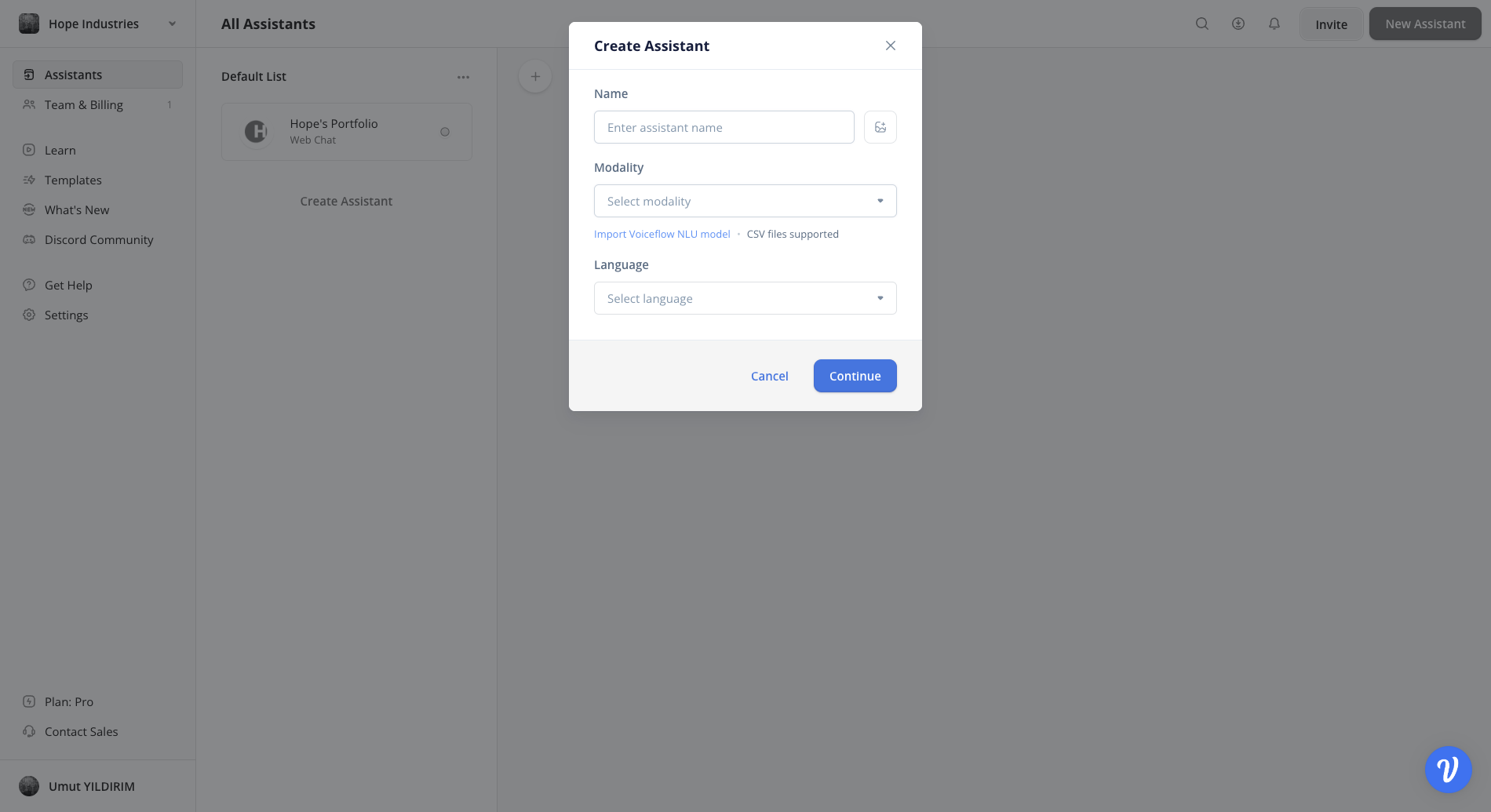This screenshot has width=1491, height=812.
Task: Expand the Hope Industries workspace switcher
Action: click(x=172, y=24)
